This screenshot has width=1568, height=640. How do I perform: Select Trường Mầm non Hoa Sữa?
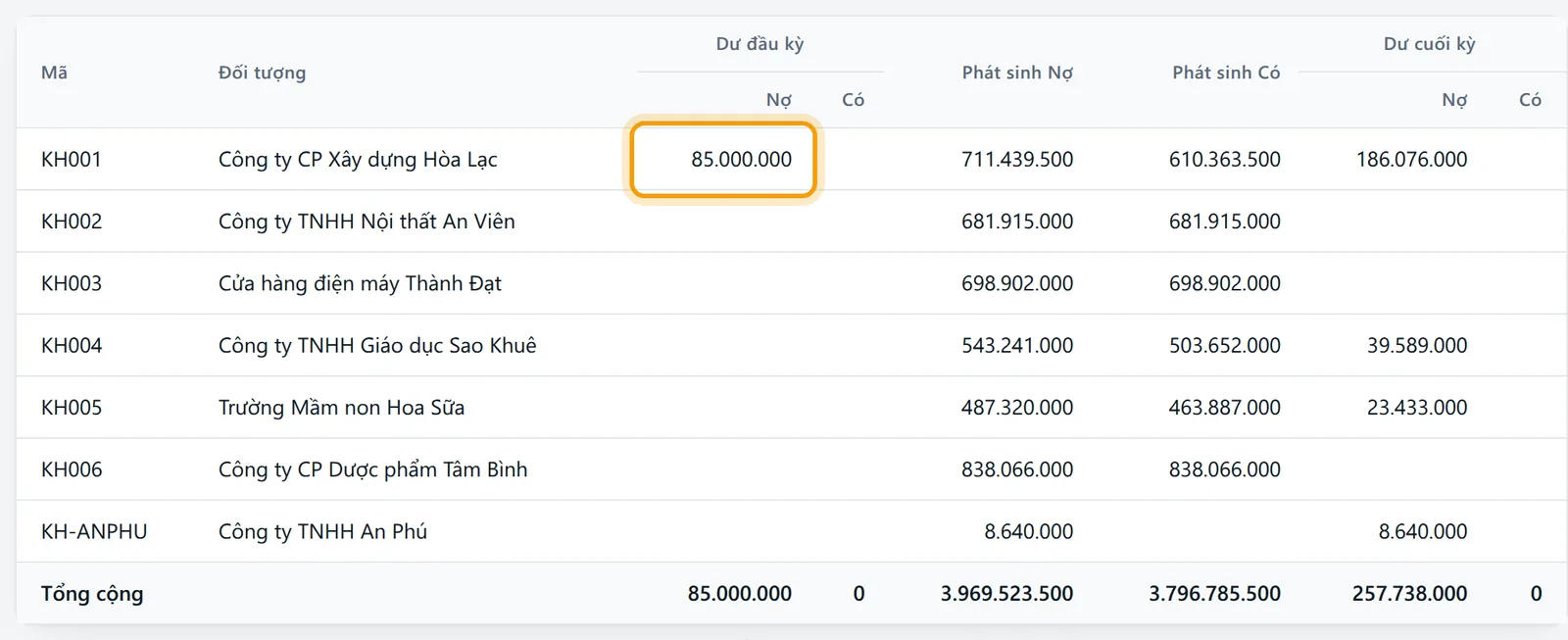(341, 408)
